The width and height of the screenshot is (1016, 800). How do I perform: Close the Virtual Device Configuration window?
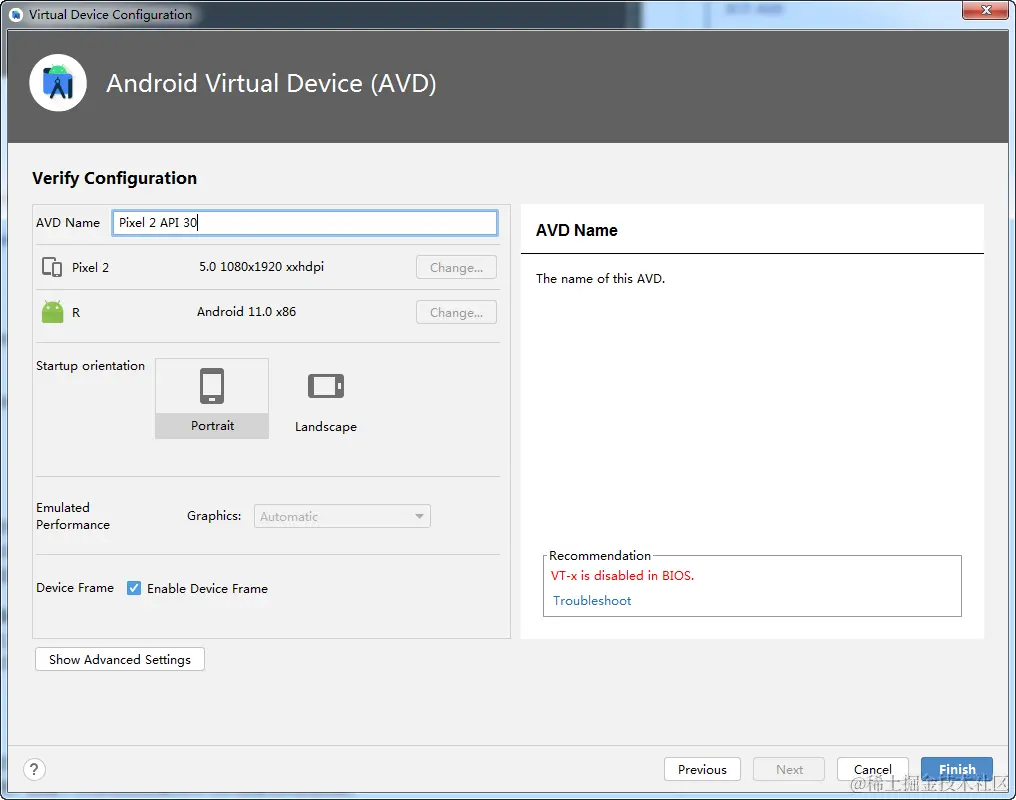pos(986,10)
